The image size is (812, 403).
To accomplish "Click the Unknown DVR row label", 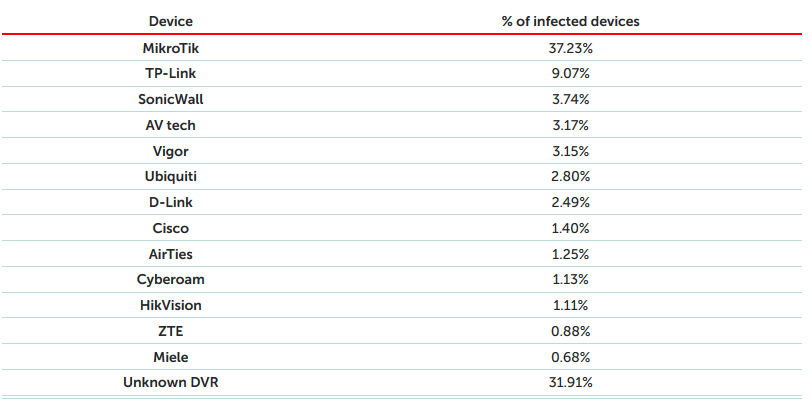I will point(171,382).
